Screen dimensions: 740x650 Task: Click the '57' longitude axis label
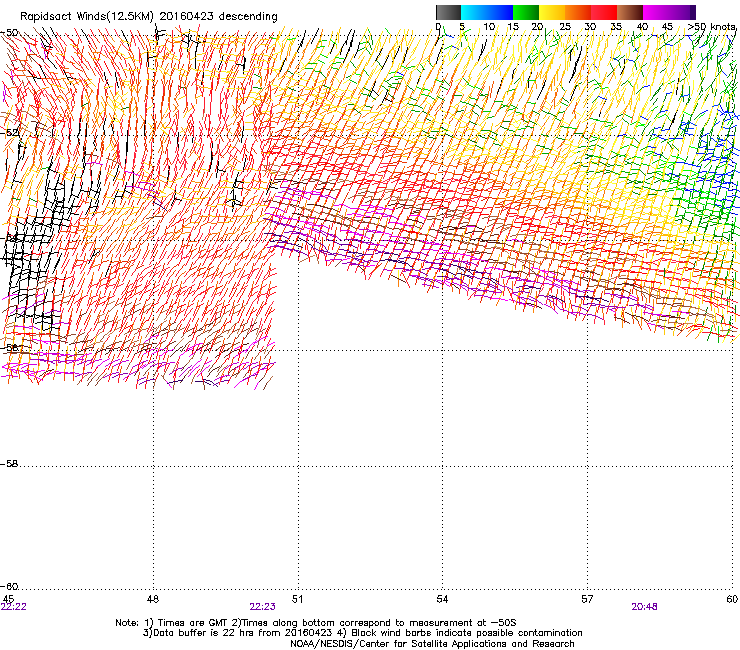tap(587, 599)
